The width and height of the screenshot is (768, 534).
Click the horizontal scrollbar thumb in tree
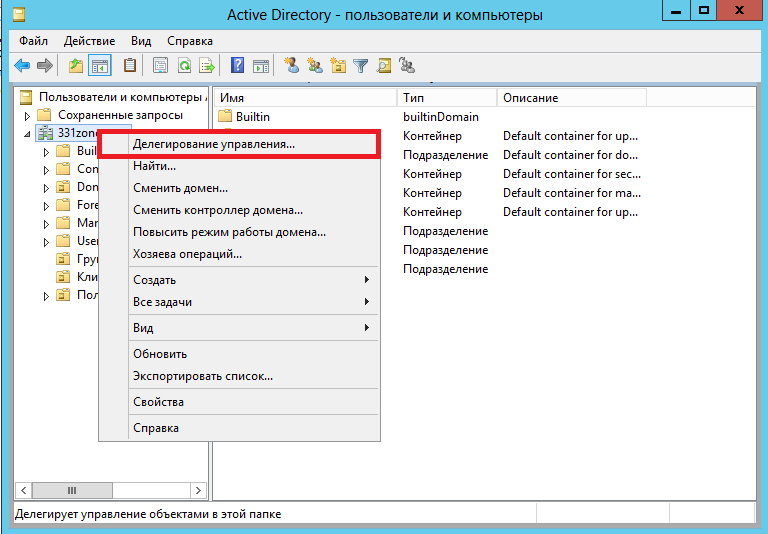click(72, 490)
